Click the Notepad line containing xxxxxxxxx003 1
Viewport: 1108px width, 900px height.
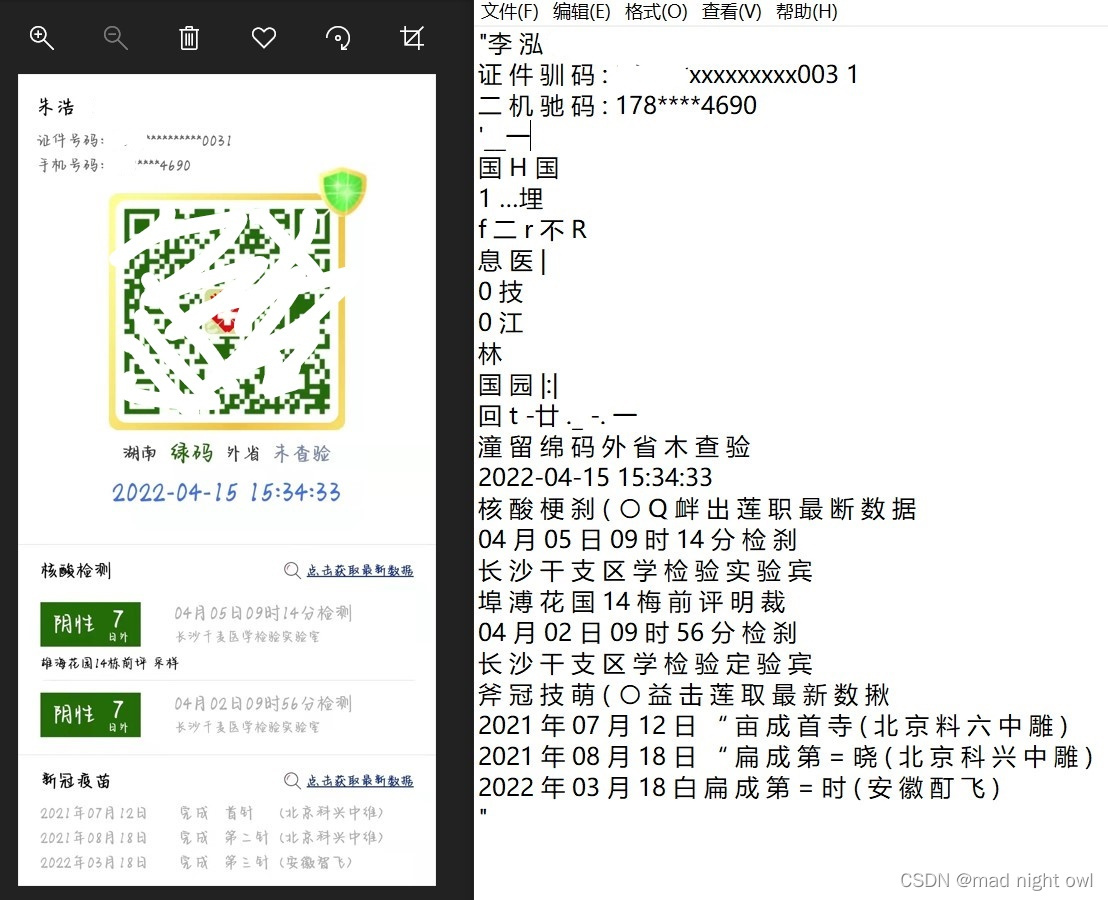coord(668,74)
